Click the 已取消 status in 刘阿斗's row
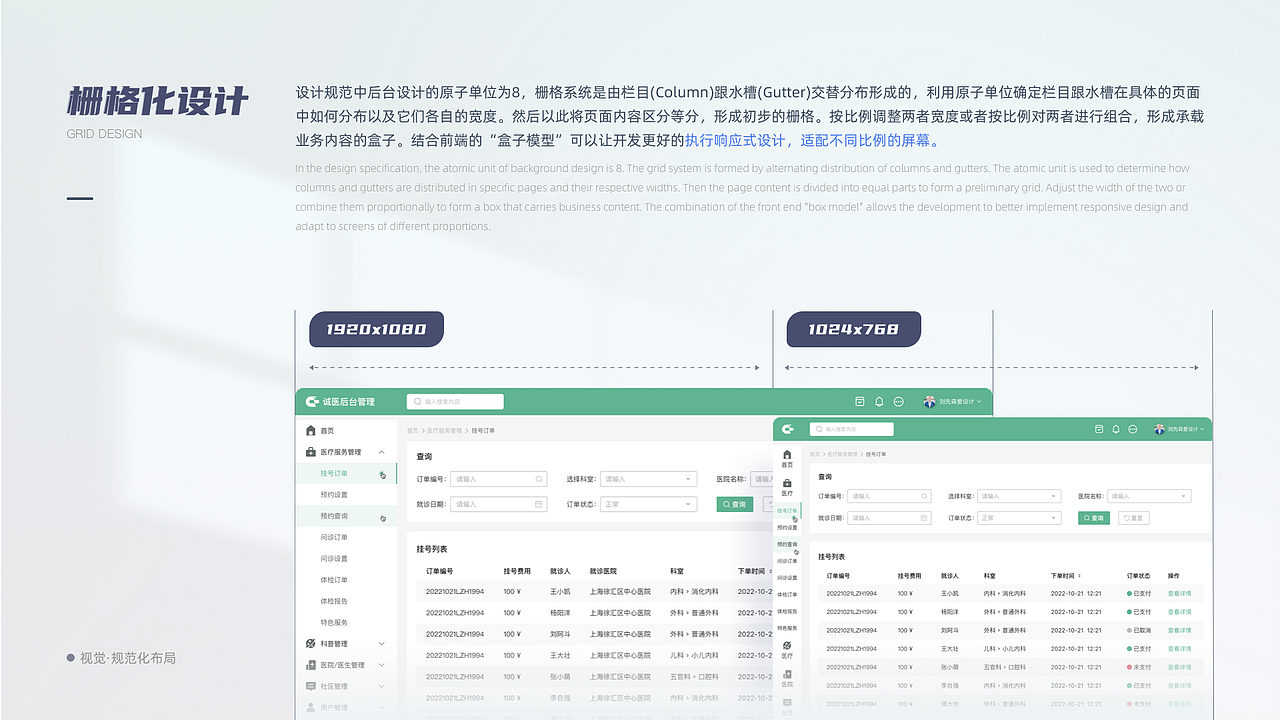Viewport: 1280px width, 720px height. coord(1138,630)
